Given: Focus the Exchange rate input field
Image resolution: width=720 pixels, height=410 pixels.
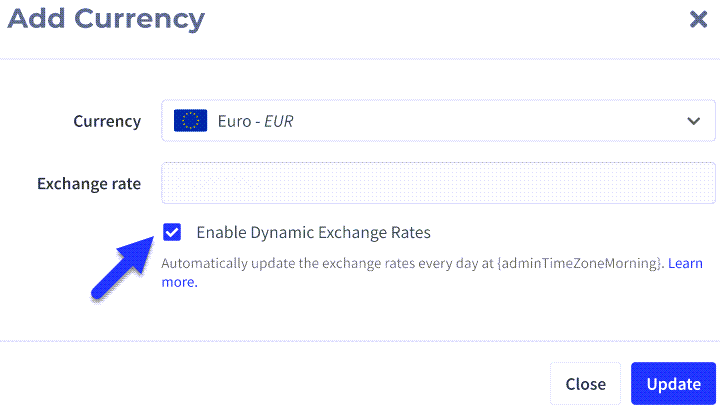Looking at the screenshot, I should point(438,183).
